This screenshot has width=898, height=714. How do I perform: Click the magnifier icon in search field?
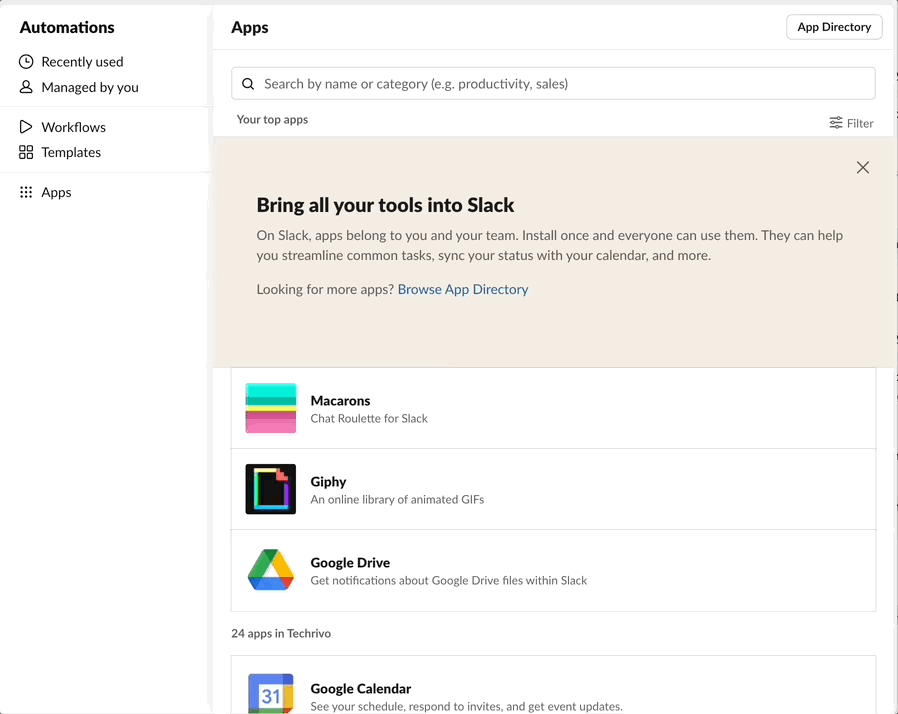[x=248, y=84]
